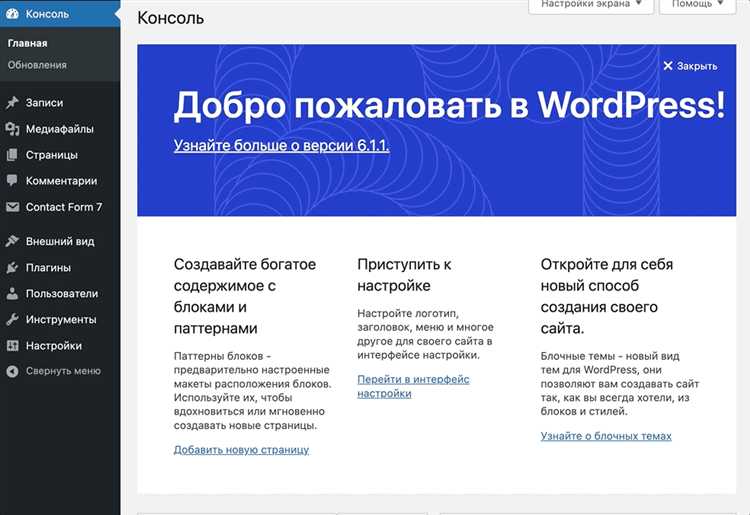The image size is (750, 515).
Task: Click paragraph starting Настройте логотип
Action: [x=425, y=334]
